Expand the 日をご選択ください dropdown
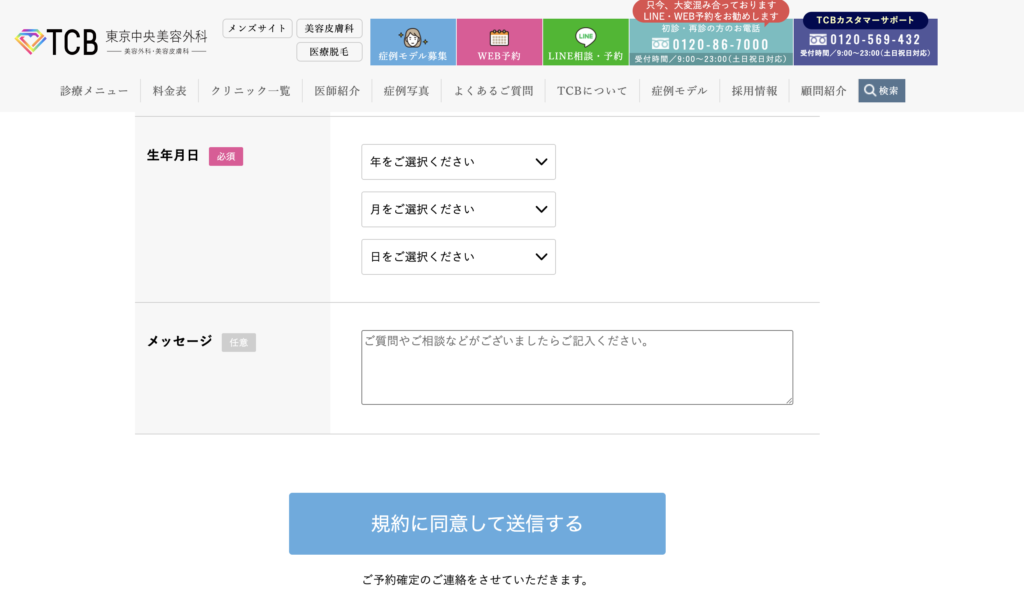 coord(458,257)
